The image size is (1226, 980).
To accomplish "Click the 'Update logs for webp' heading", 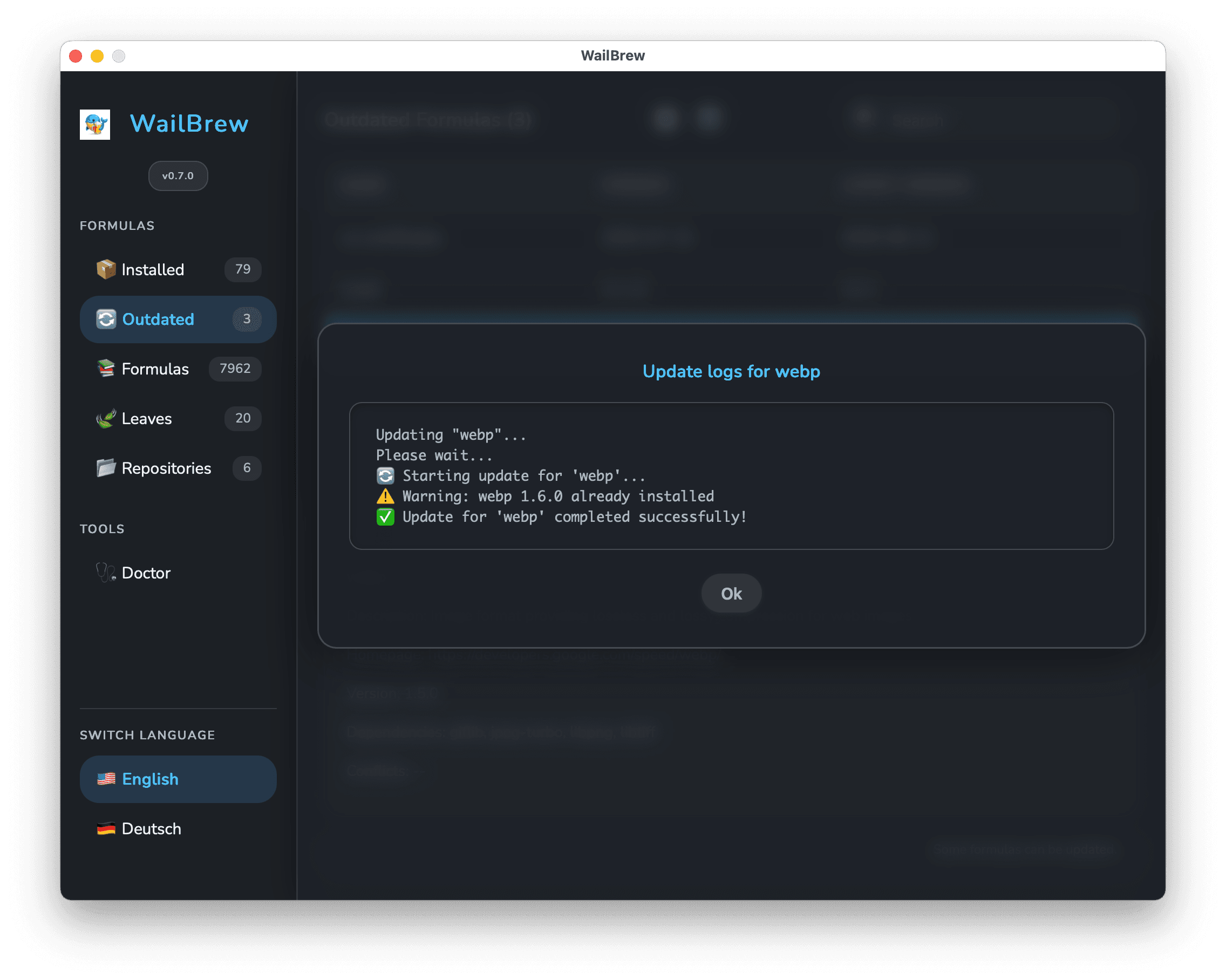I will [x=731, y=371].
